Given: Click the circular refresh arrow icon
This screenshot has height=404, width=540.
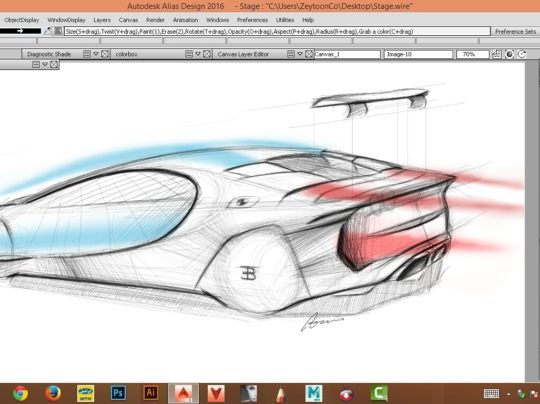Looking at the screenshot, I should coord(522,54).
